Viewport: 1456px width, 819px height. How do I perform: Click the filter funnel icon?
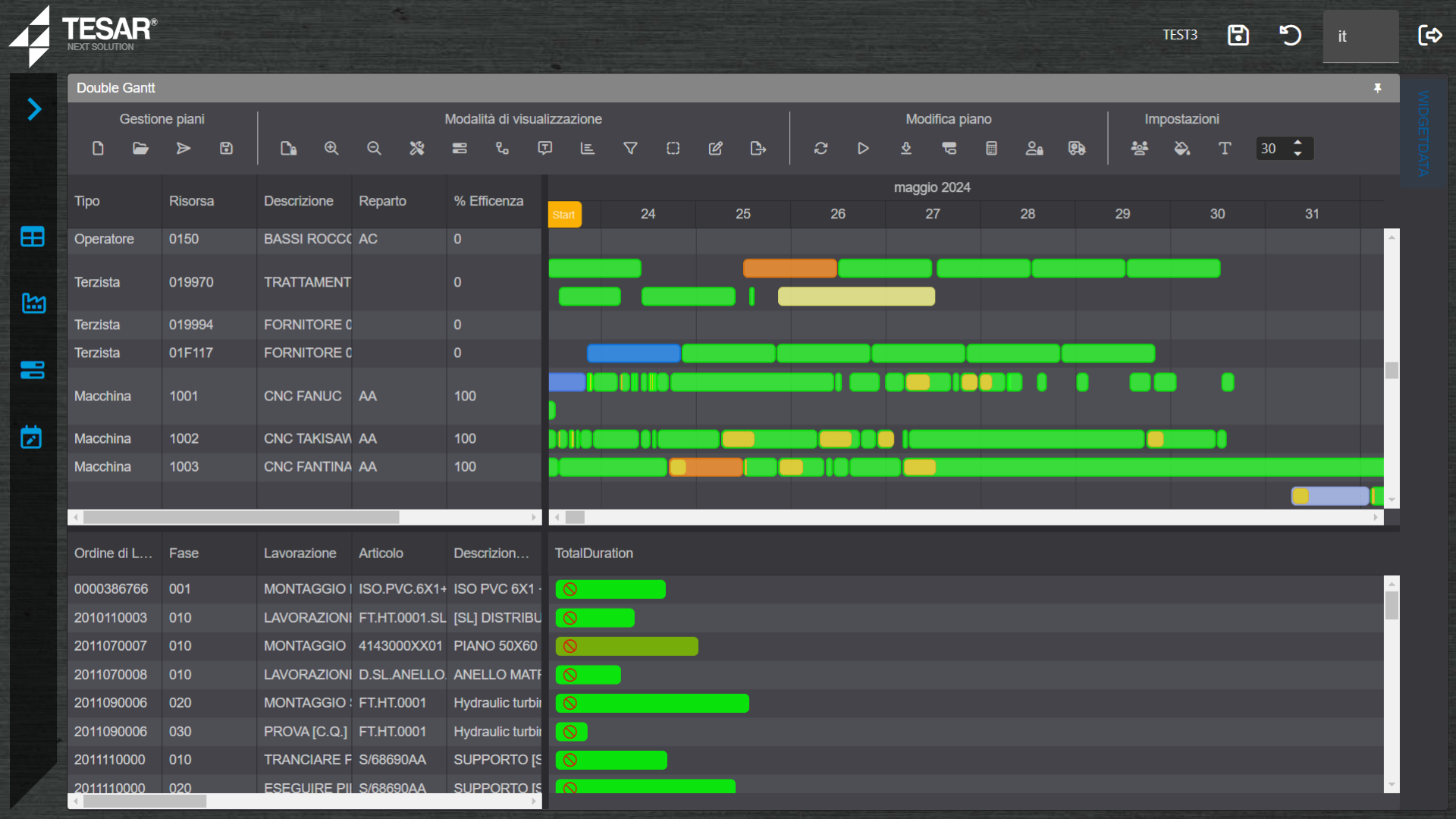tap(630, 149)
